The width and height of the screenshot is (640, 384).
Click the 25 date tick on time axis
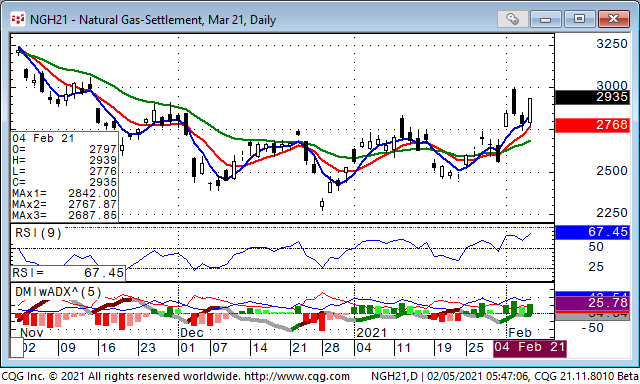point(476,348)
